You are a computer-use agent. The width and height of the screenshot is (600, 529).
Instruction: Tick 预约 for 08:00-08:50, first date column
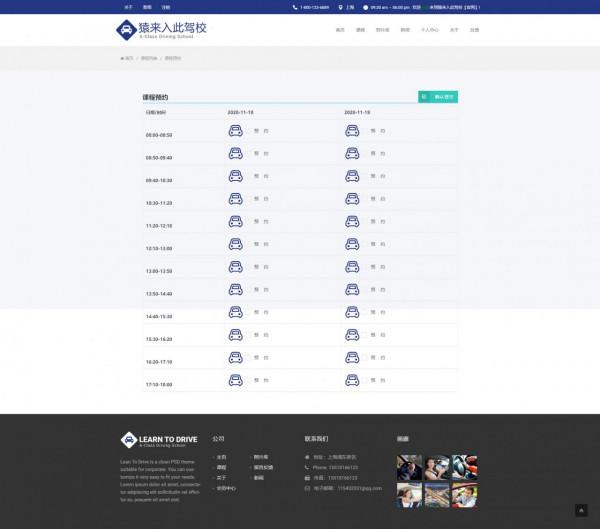(249, 131)
